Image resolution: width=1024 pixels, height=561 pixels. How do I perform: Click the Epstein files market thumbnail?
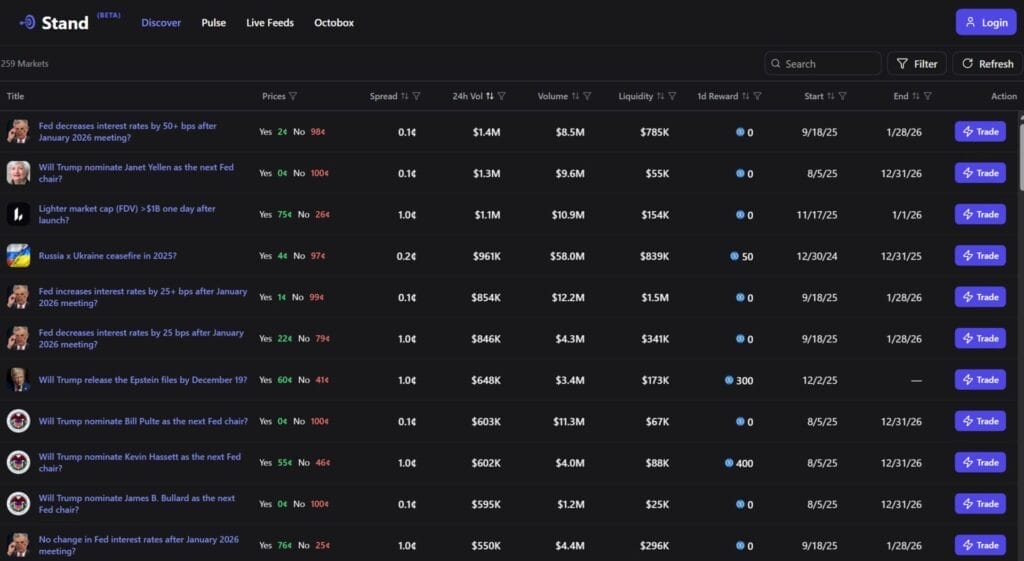18,380
